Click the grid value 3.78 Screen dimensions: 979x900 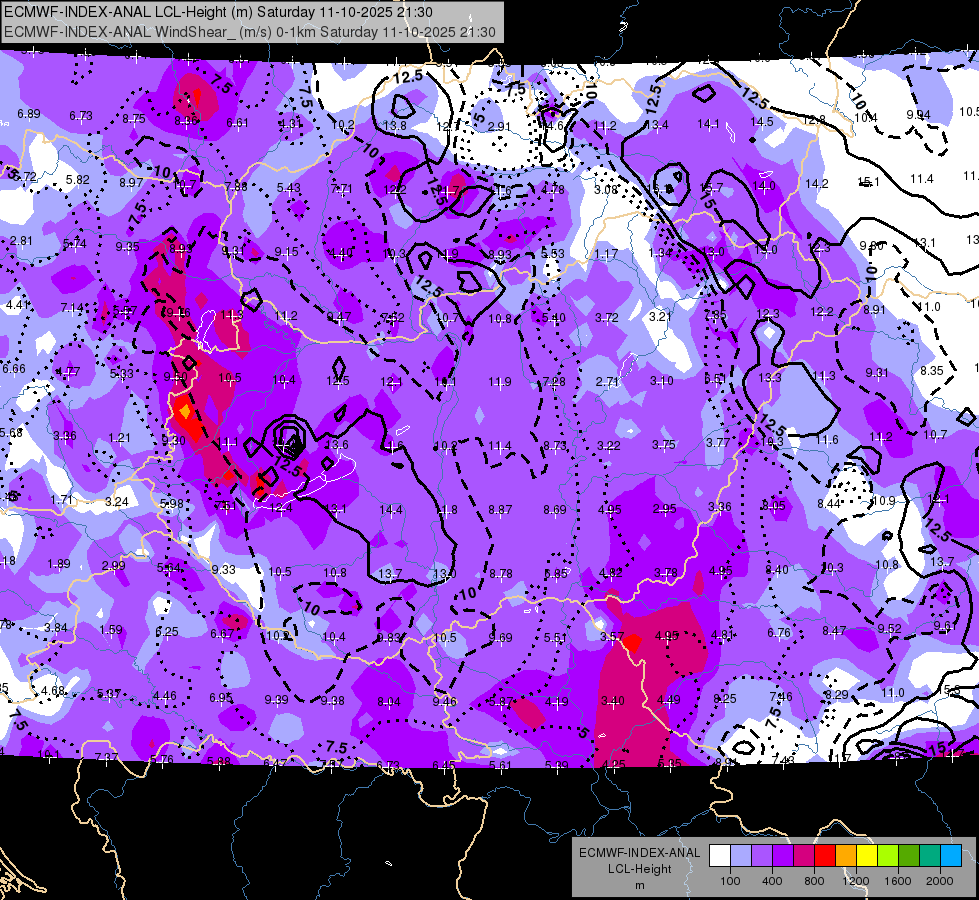[x=666, y=572]
